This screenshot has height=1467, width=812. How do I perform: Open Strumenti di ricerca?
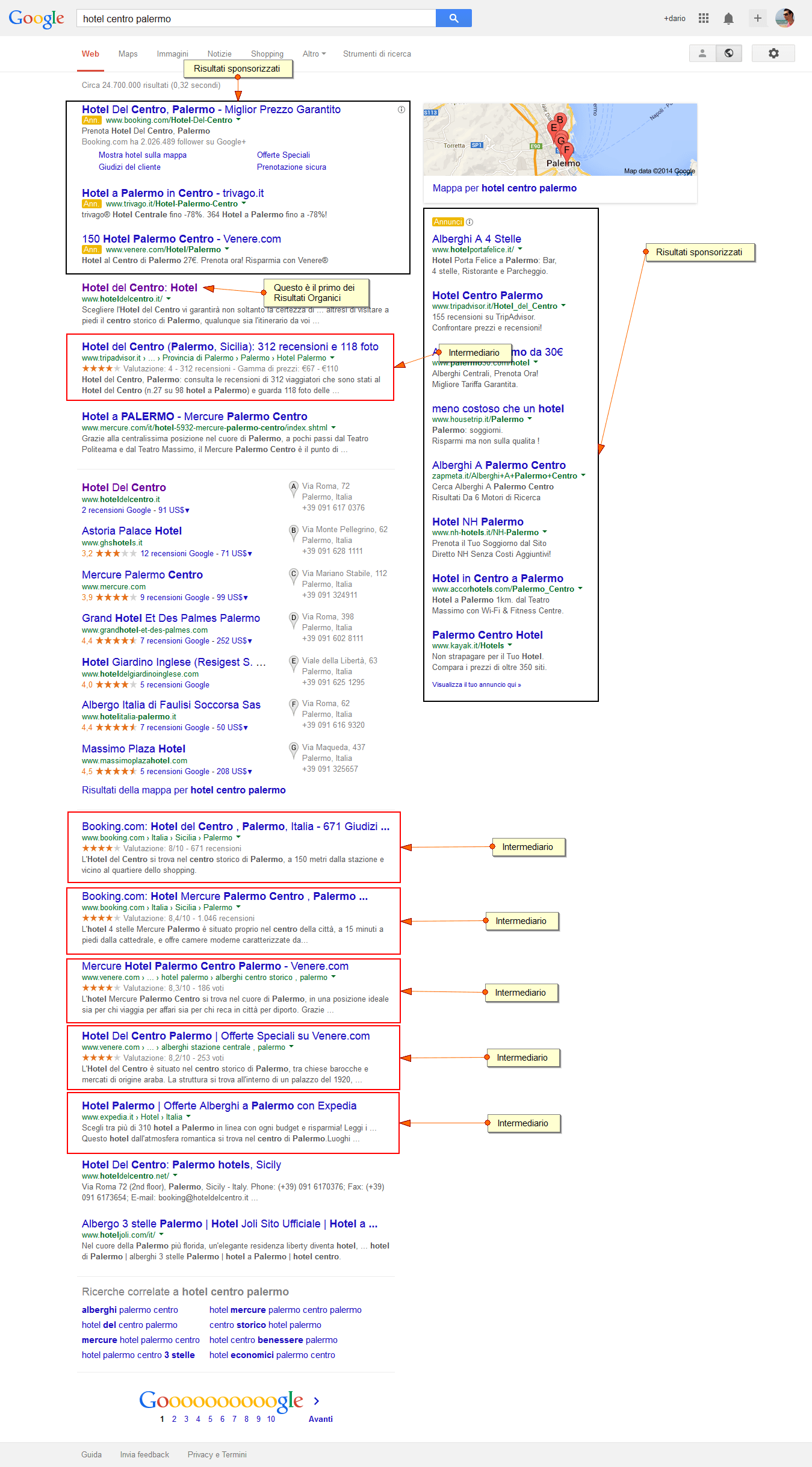point(377,54)
